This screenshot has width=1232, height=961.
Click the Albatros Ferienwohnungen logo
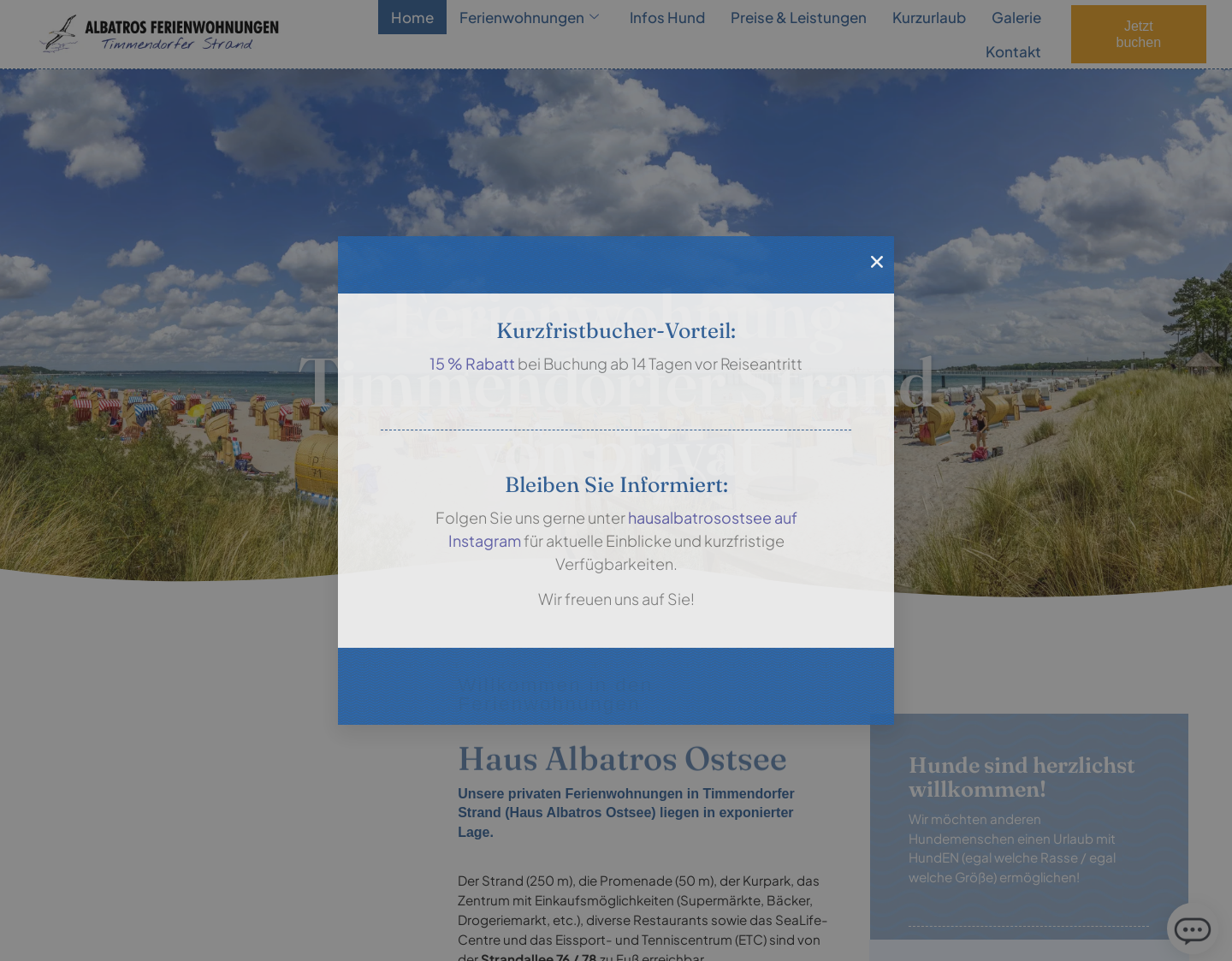pyautogui.click(x=159, y=34)
